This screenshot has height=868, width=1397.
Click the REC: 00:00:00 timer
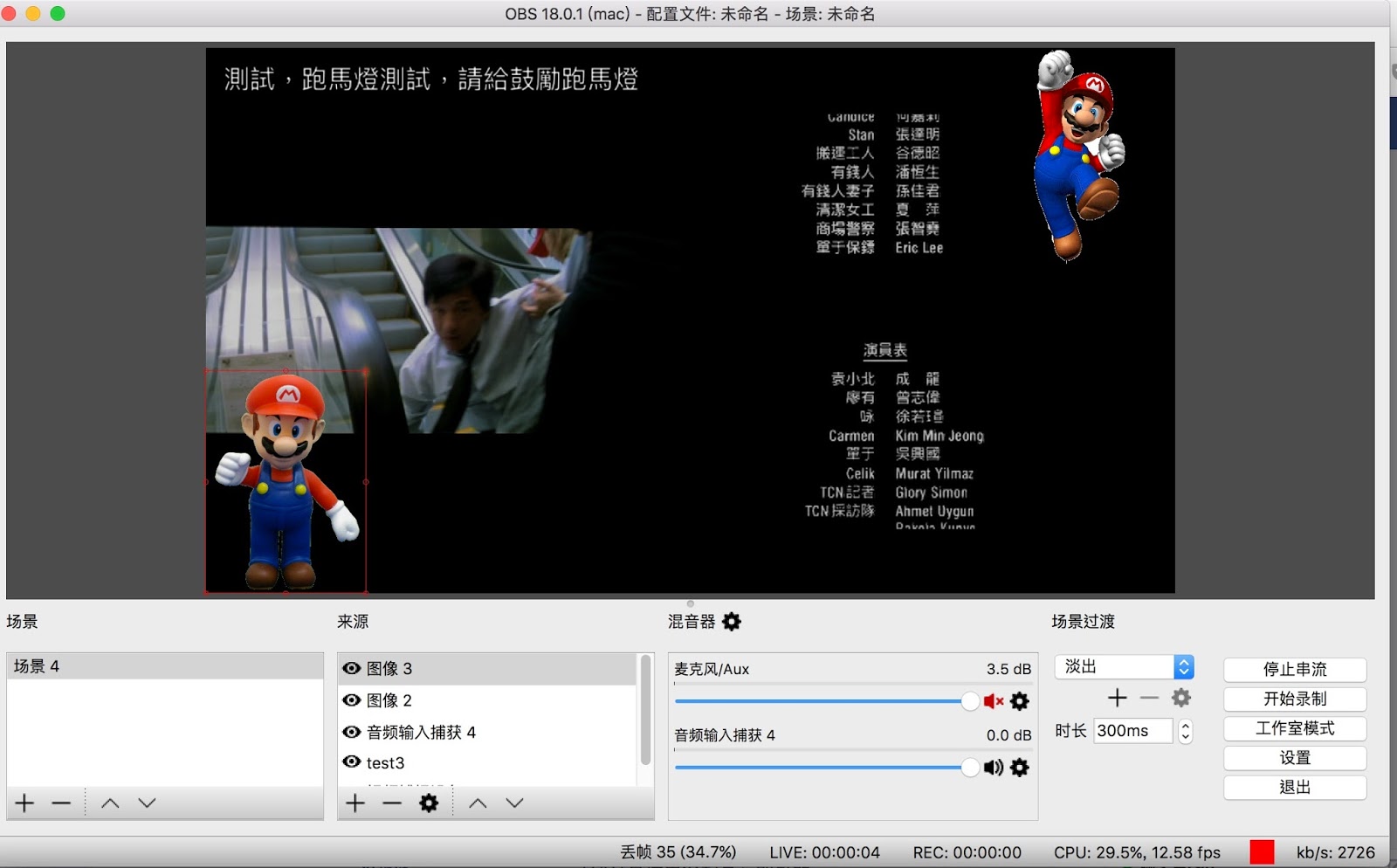tap(967, 852)
